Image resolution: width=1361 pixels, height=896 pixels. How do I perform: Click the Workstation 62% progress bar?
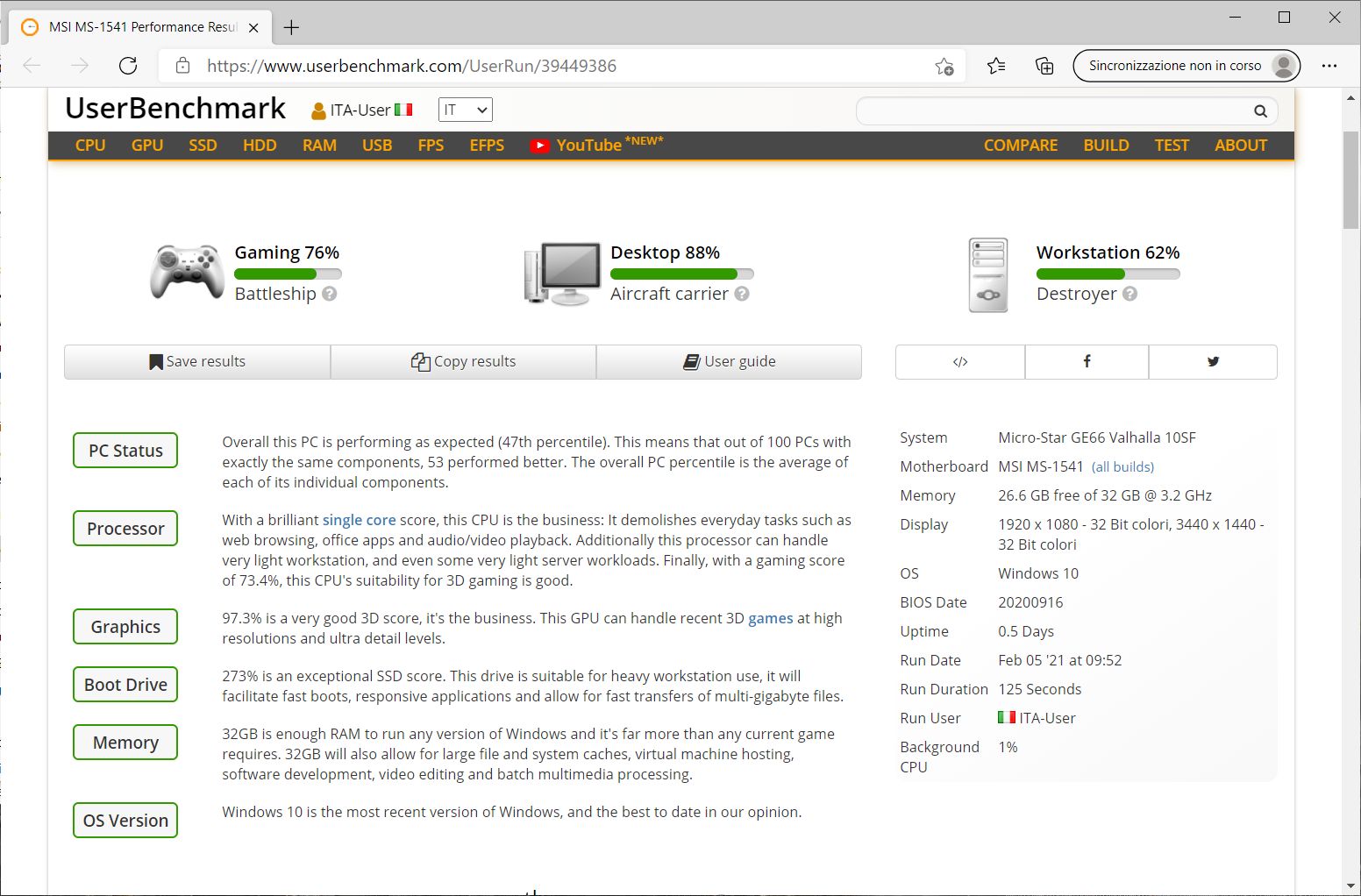[x=1108, y=274]
